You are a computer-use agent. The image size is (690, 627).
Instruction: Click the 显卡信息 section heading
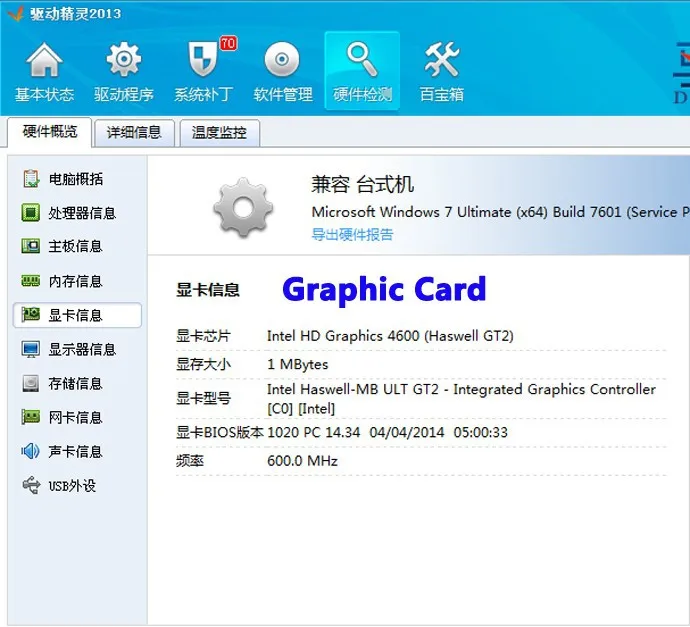click(x=208, y=290)
